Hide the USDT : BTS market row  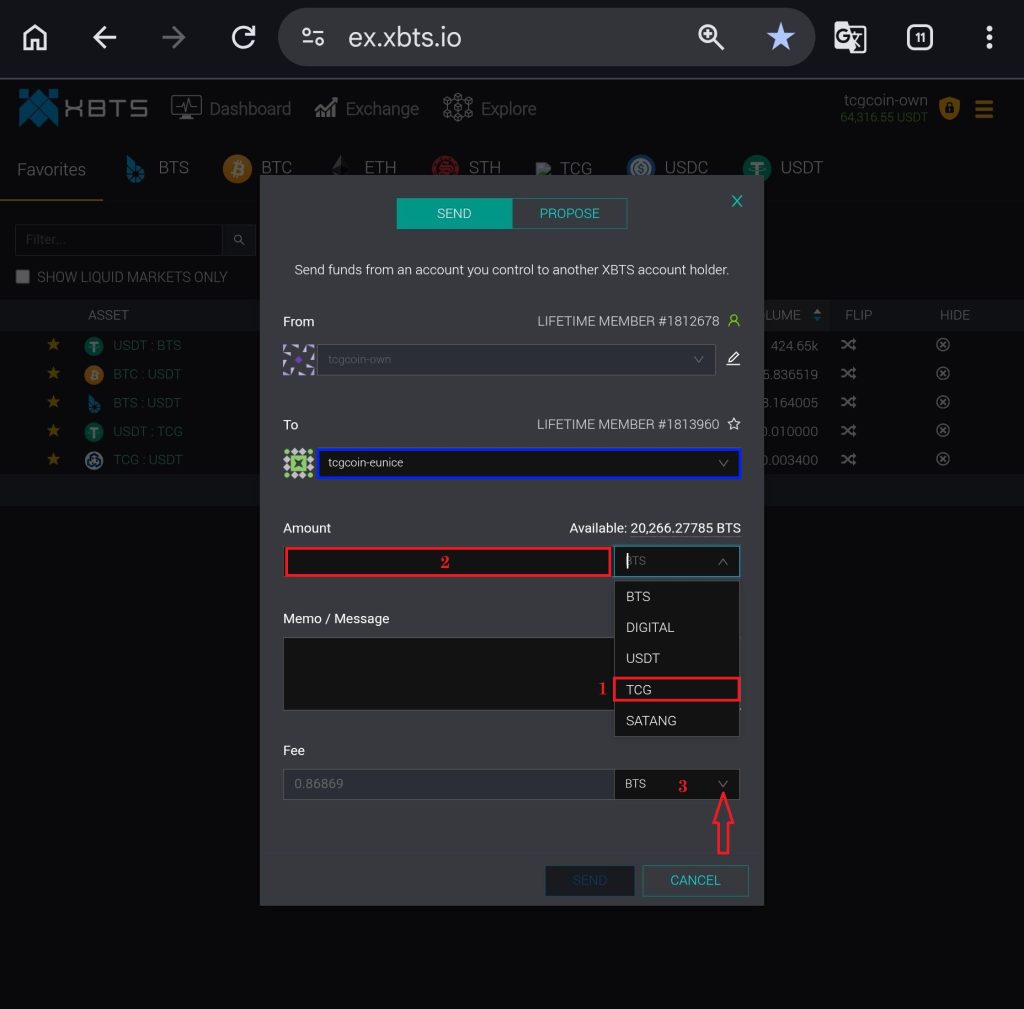point(942,345)
